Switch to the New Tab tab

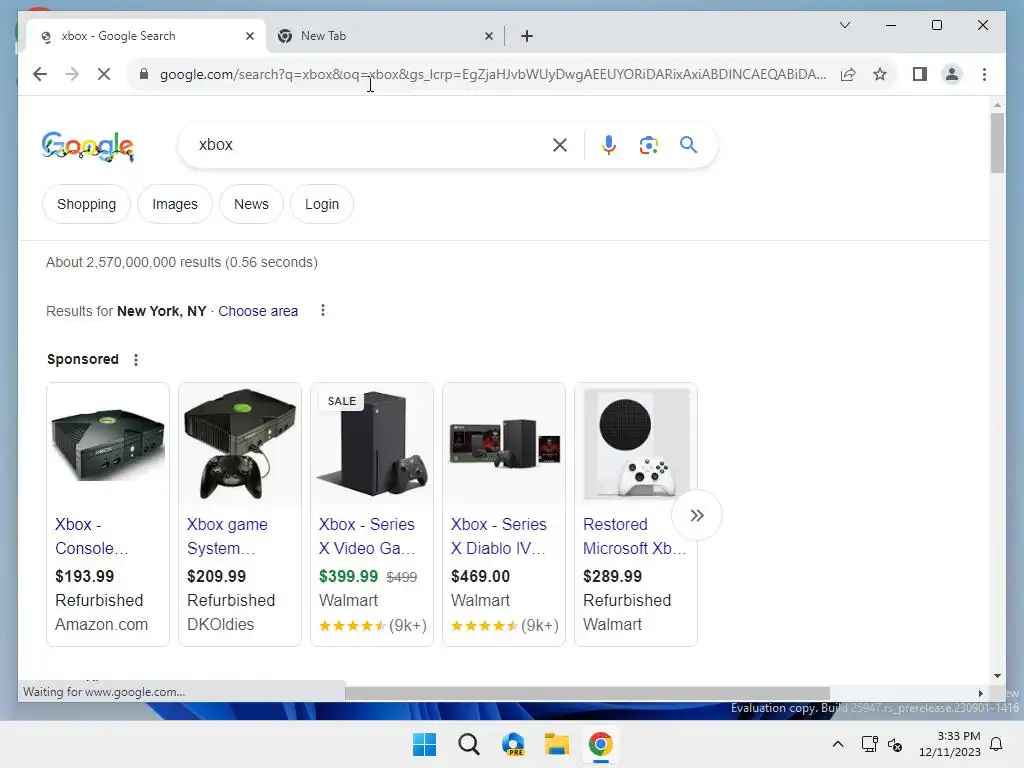pos(385,36)
